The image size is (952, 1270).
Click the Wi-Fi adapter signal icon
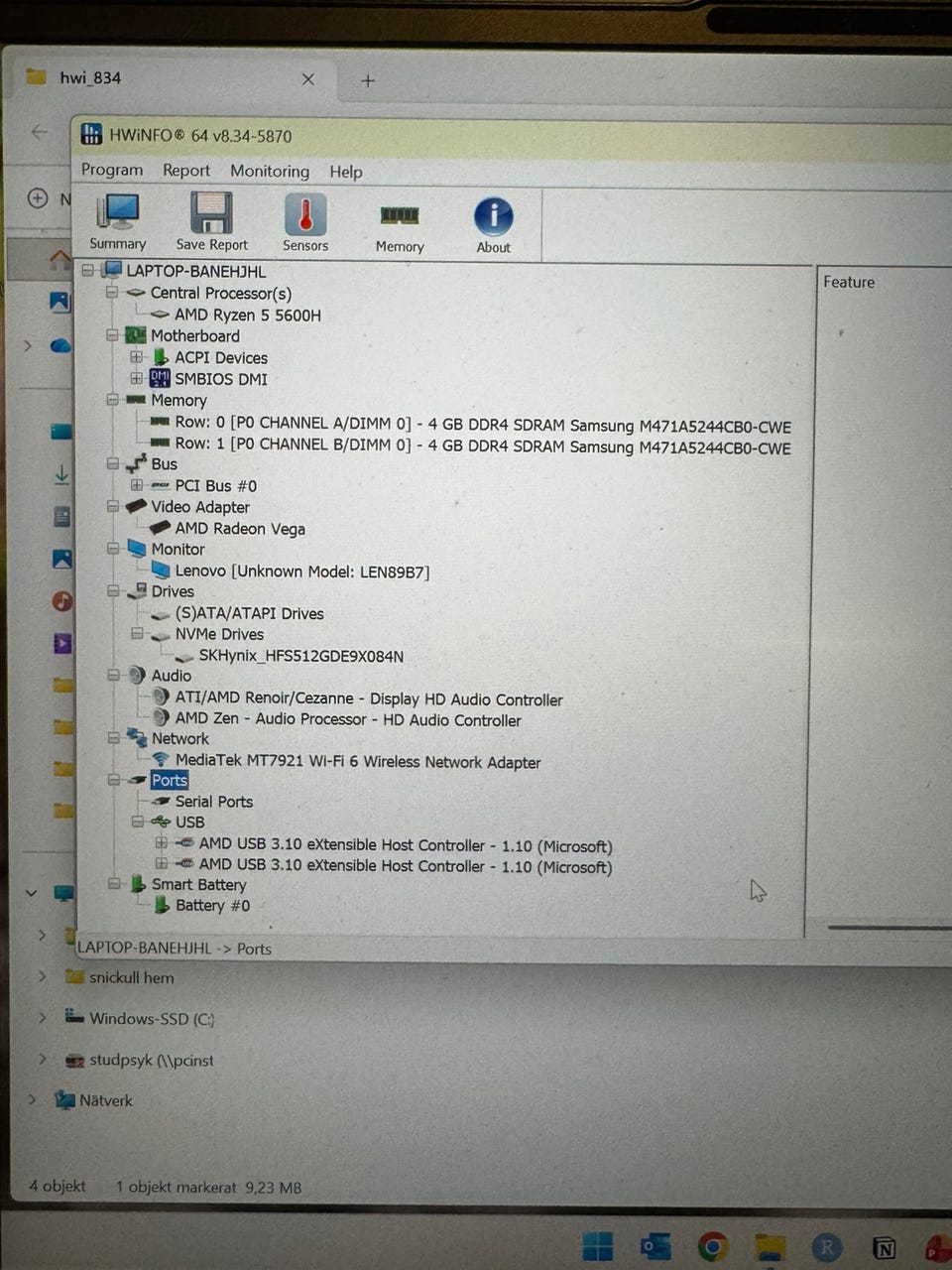click(161, 760)
